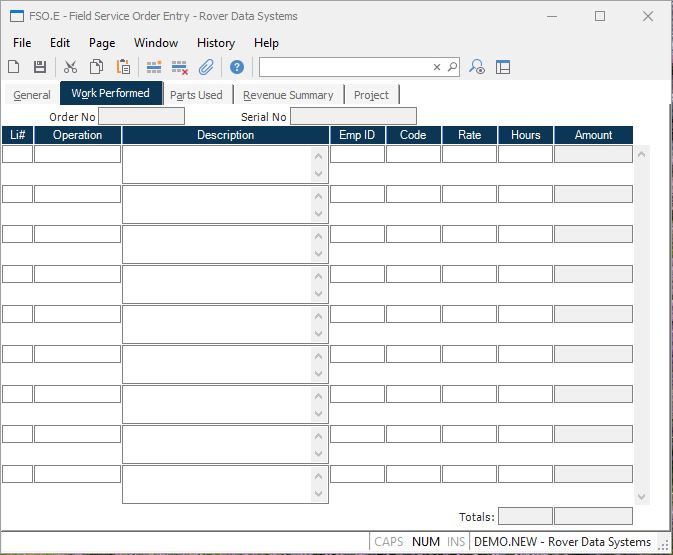Click the Paste clipboard icon
Viewport: 673px width, 555px height.
123,67
